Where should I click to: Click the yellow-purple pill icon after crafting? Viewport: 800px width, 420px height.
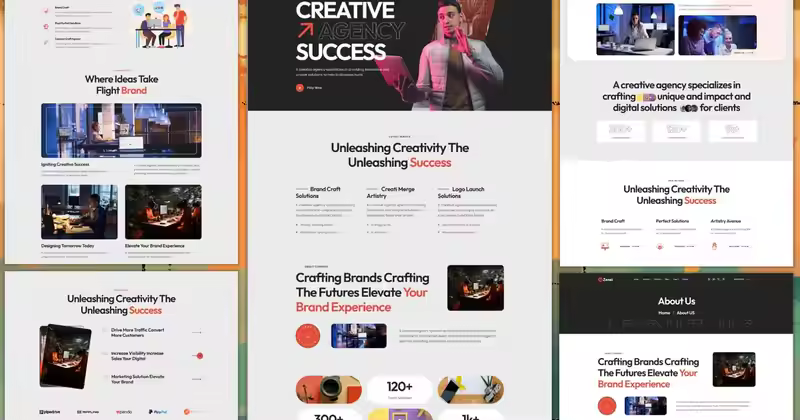[646, 97]
